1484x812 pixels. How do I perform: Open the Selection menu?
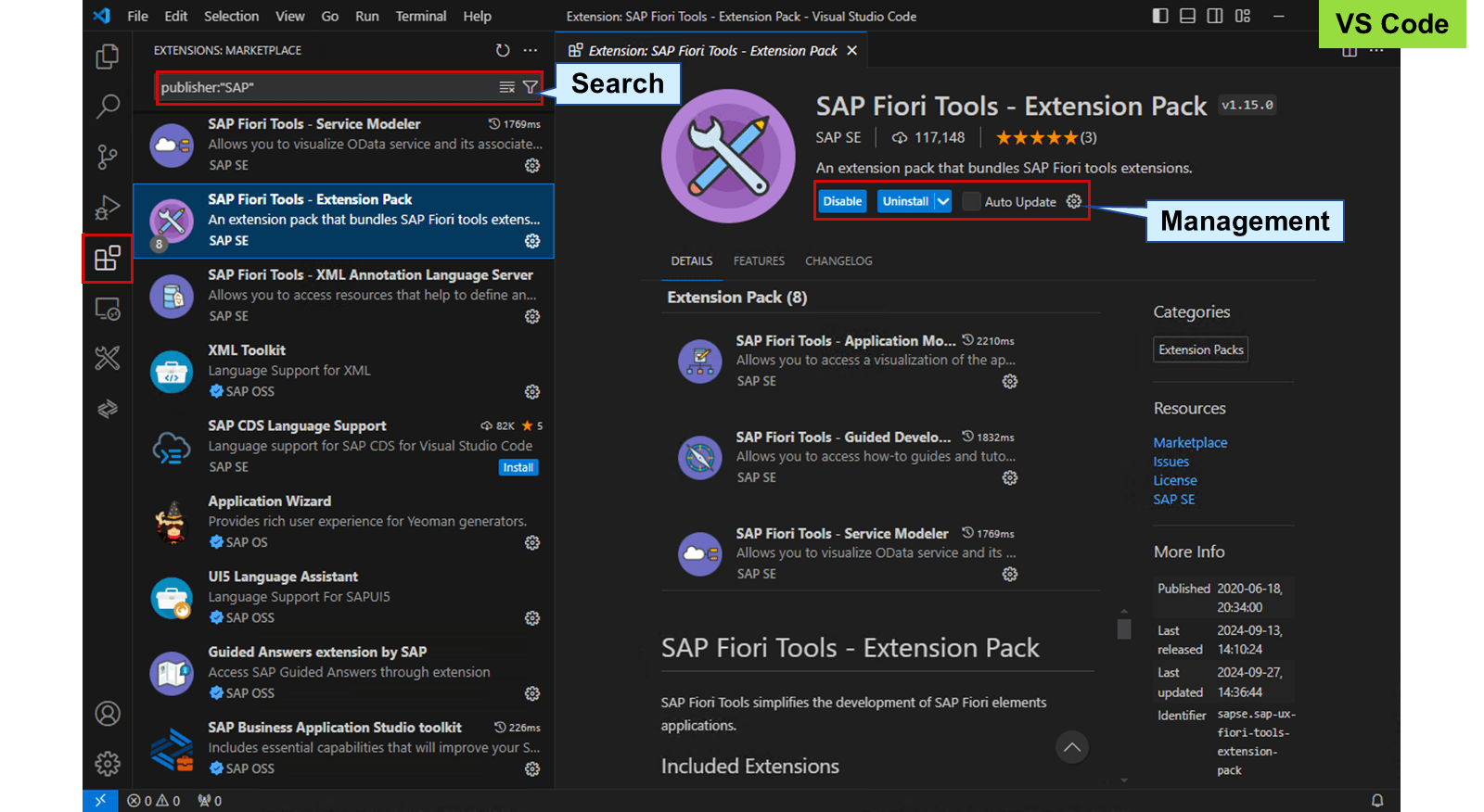point(231,16)
